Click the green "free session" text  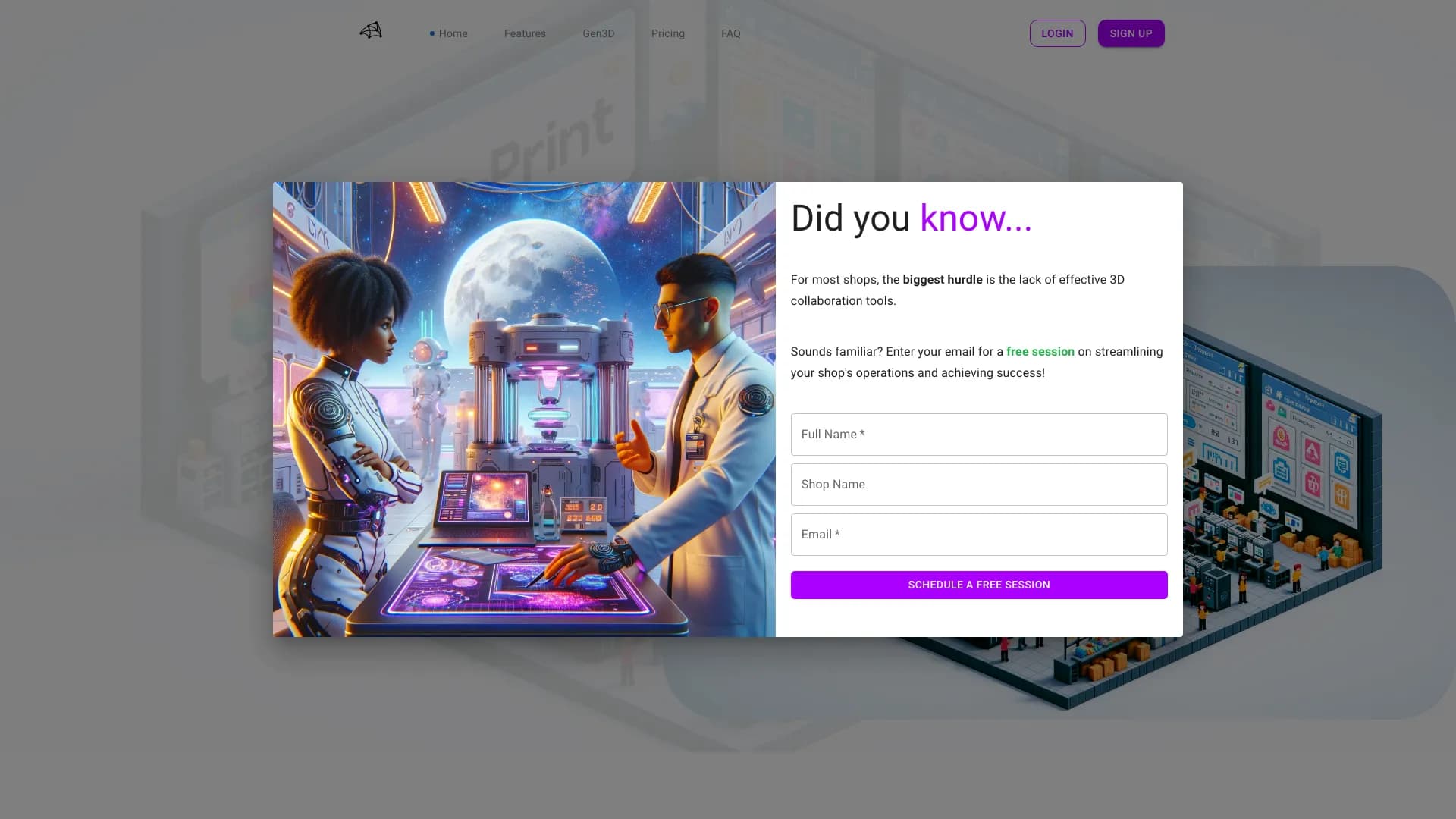(1040, 352)
